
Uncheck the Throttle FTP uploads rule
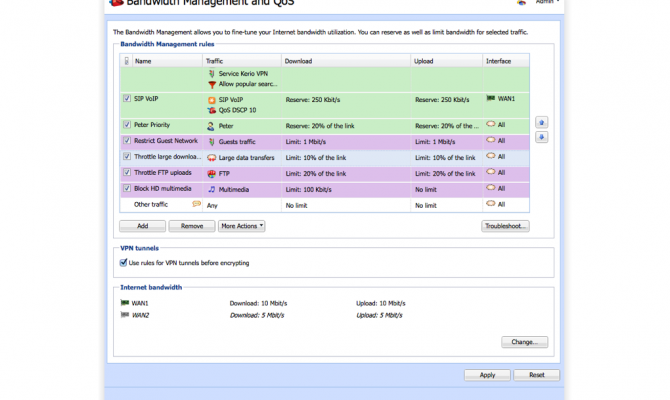point(127,172)
